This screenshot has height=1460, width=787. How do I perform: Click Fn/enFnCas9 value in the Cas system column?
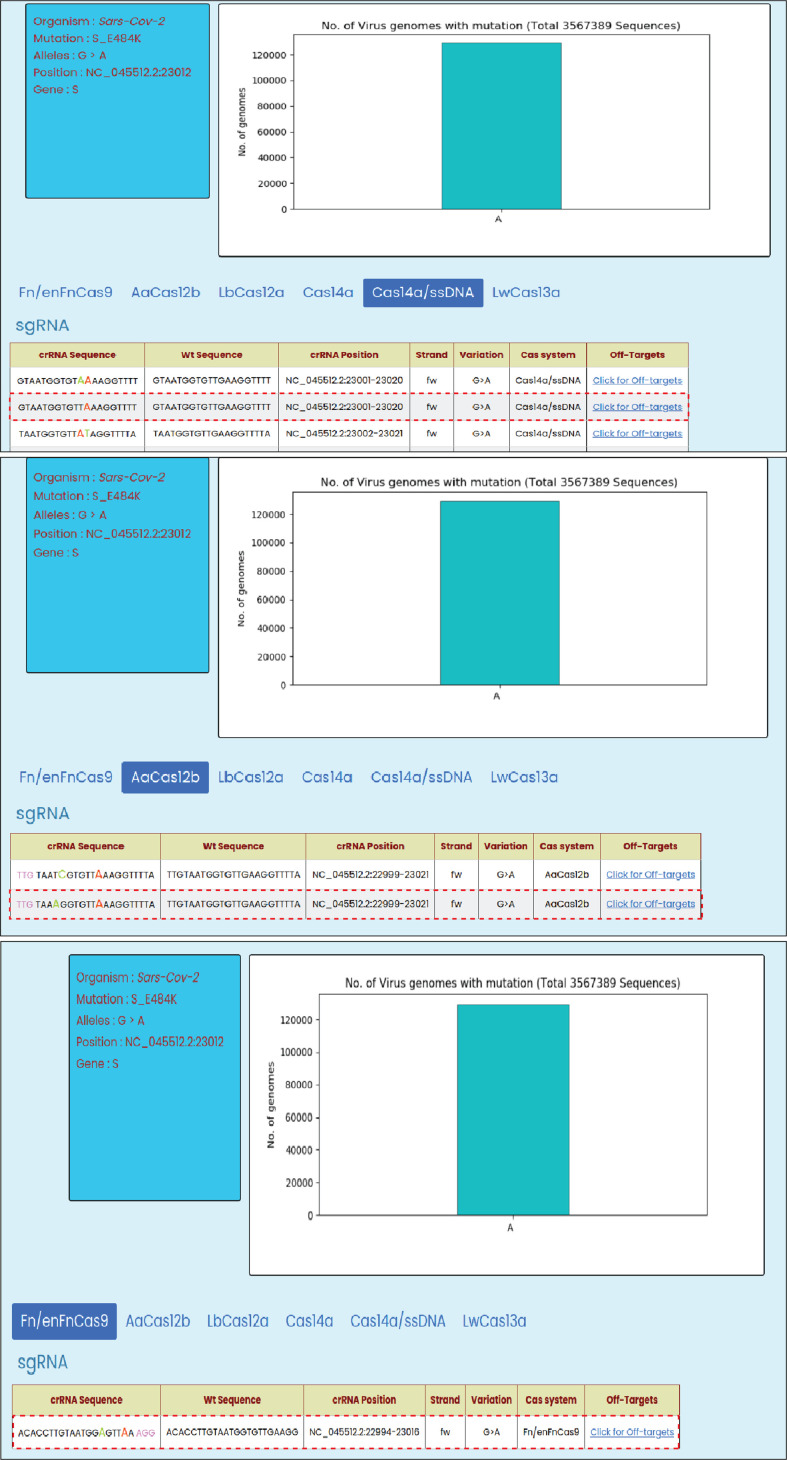point(550,1432)
